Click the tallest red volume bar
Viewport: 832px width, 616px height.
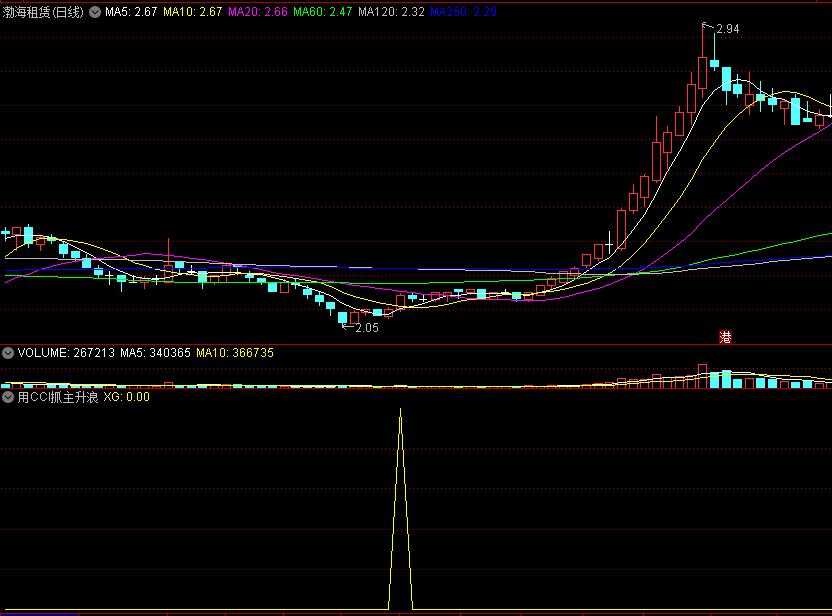703,376
